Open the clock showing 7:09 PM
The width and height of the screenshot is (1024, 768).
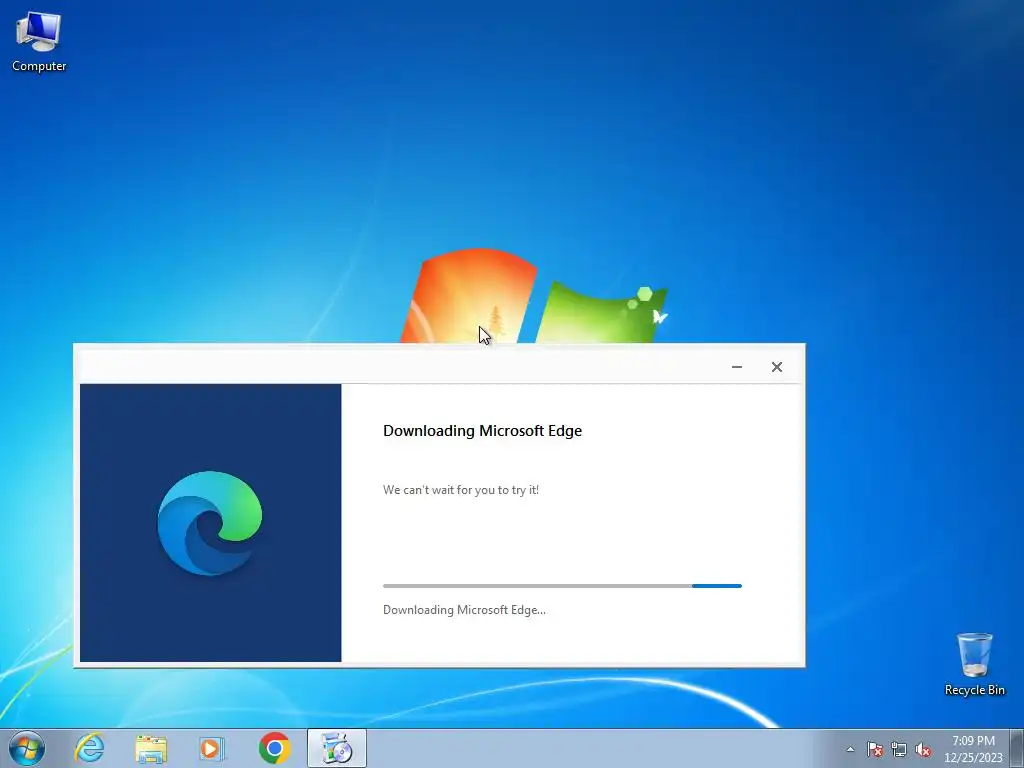[973, 741]
